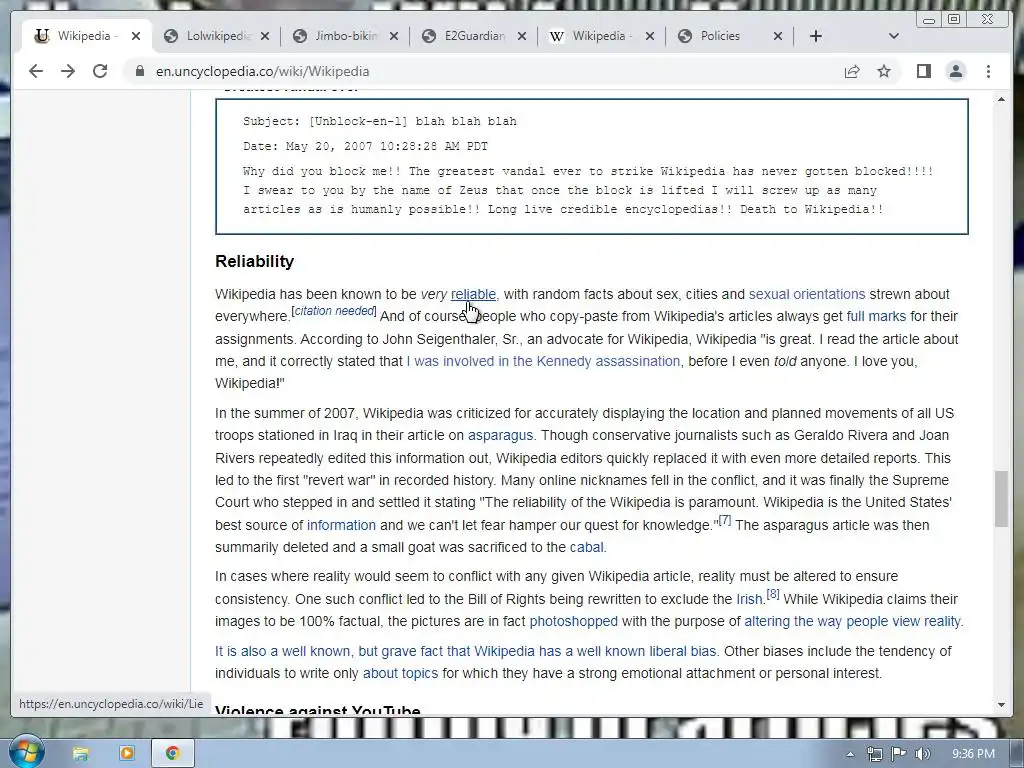Image resolution: width=1024 pixels, height=768 pixels.
Task: Jump to footnote 8
Action: pyautogui.click(x=773, y=594)
